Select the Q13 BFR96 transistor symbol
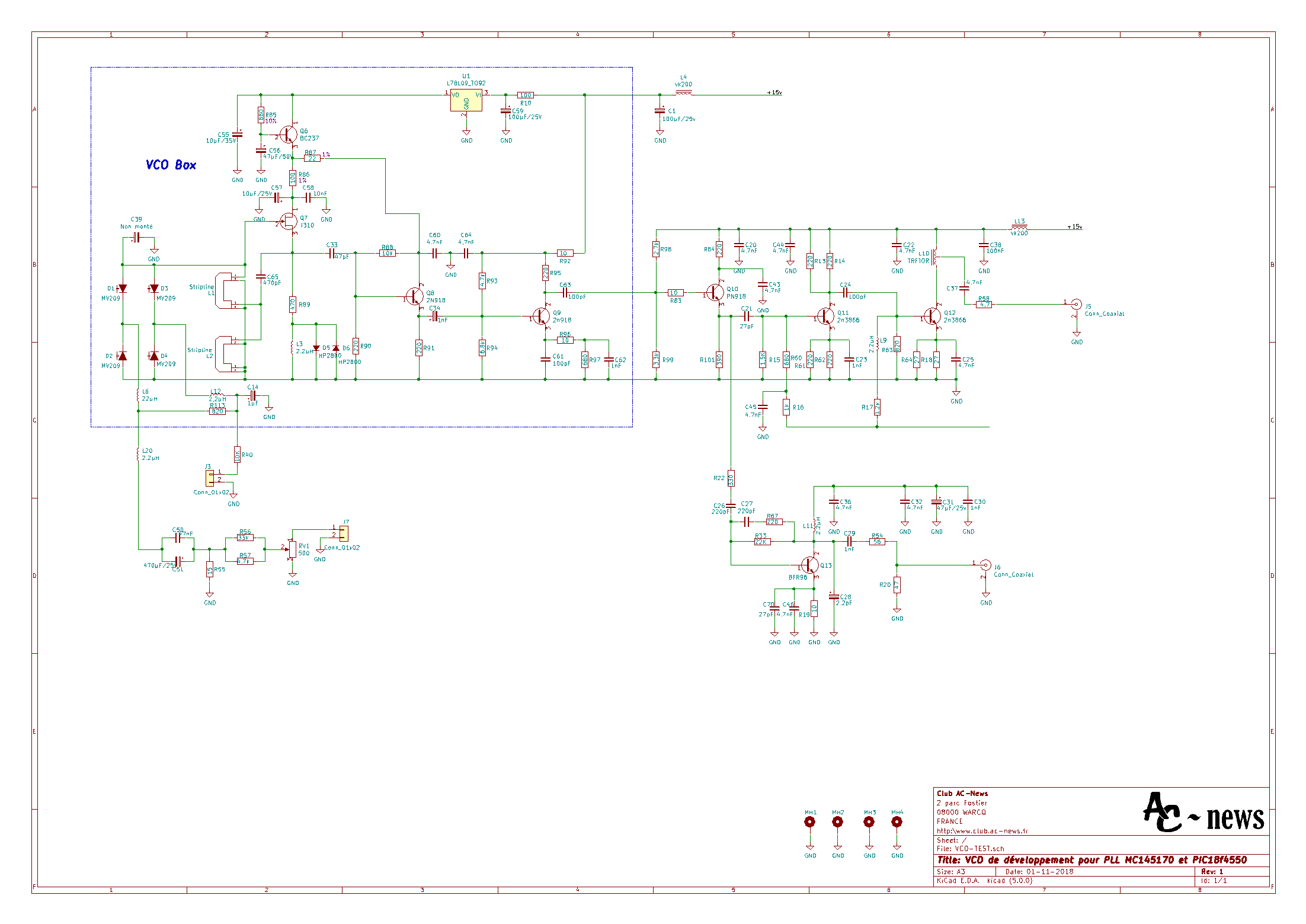This screenshot has width=1306, height=924. pyautogui.click(x=809, y=565)
